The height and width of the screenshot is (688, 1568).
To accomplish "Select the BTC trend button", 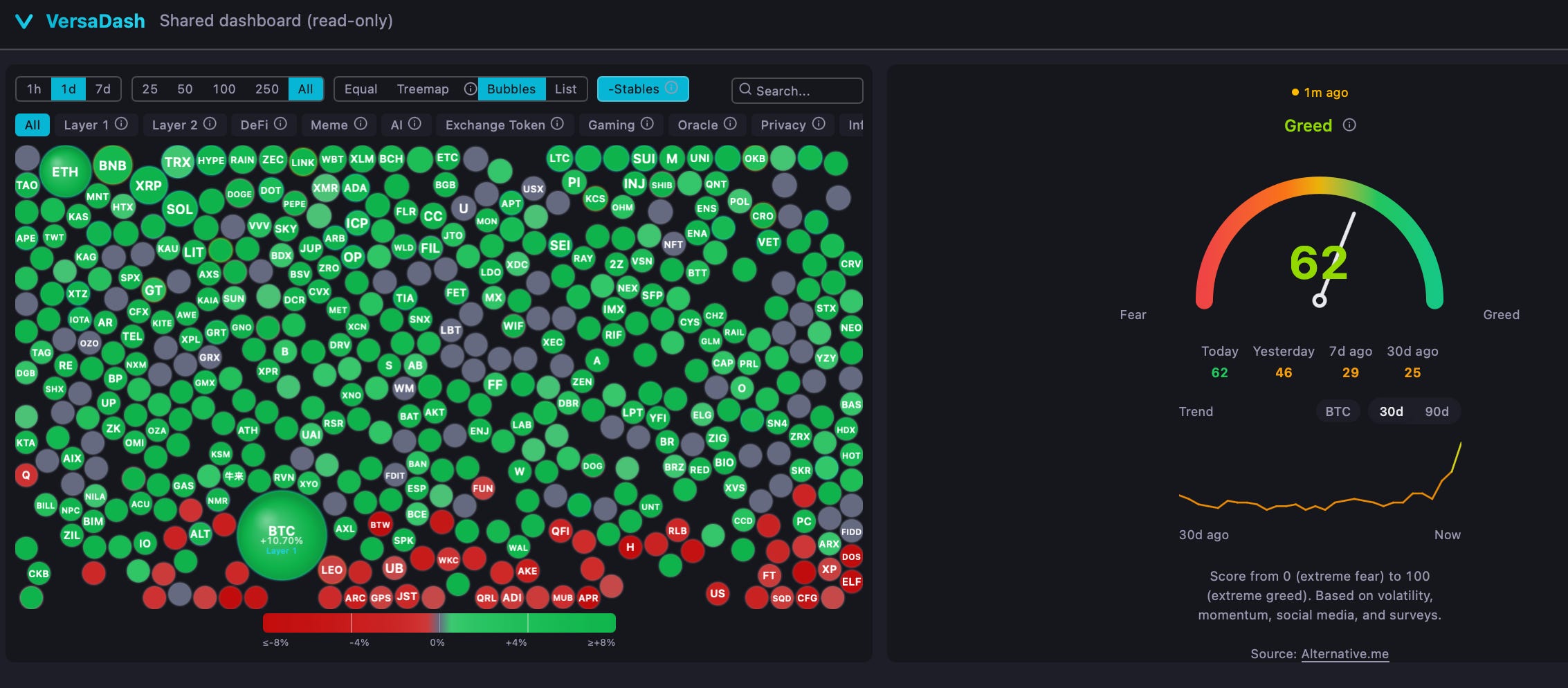I will pyautogui.click(x=1338, y=411).
